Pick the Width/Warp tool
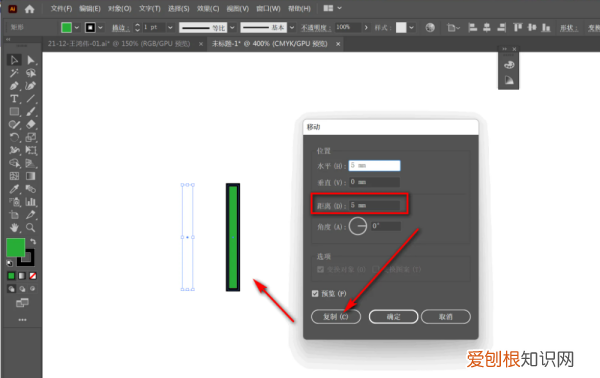The height and width of the screenshot is (378, 600). [x=14, y=150]
